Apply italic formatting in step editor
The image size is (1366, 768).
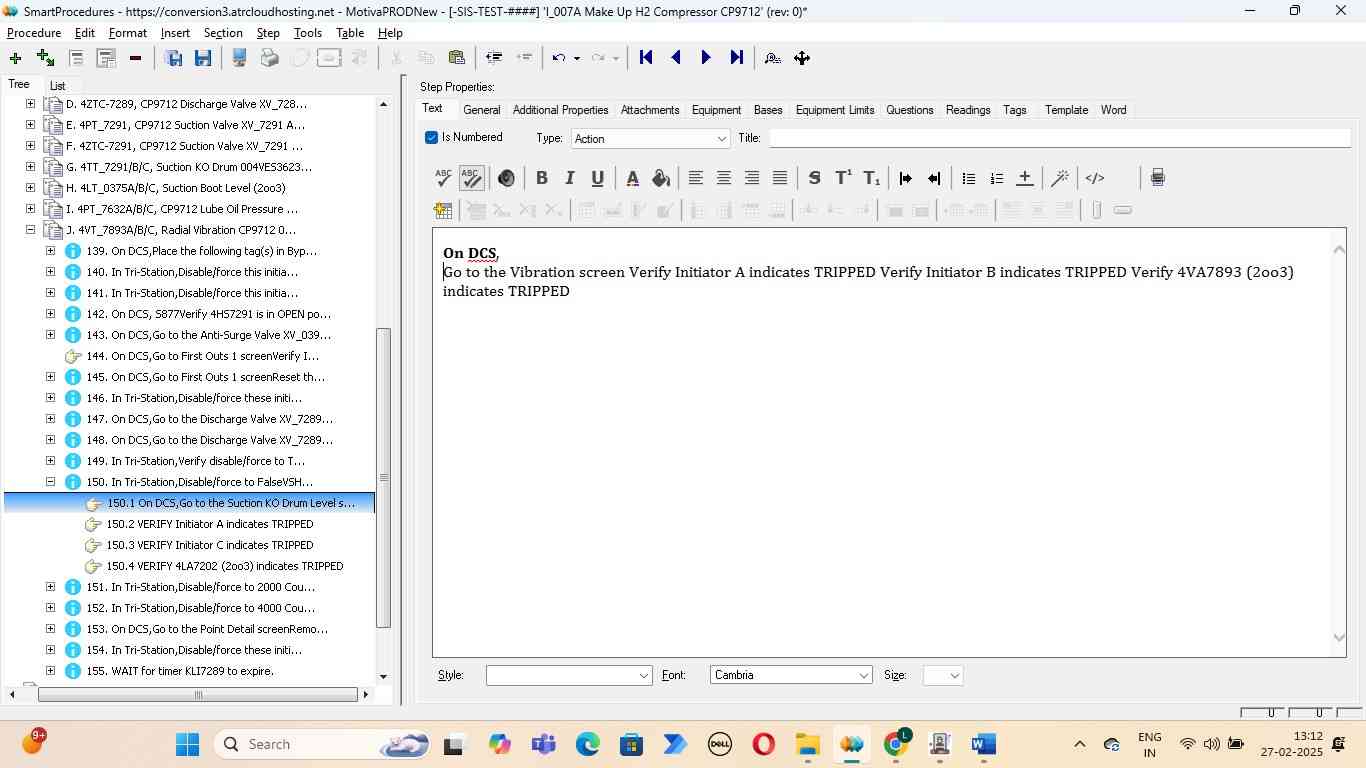click(569, 178)
